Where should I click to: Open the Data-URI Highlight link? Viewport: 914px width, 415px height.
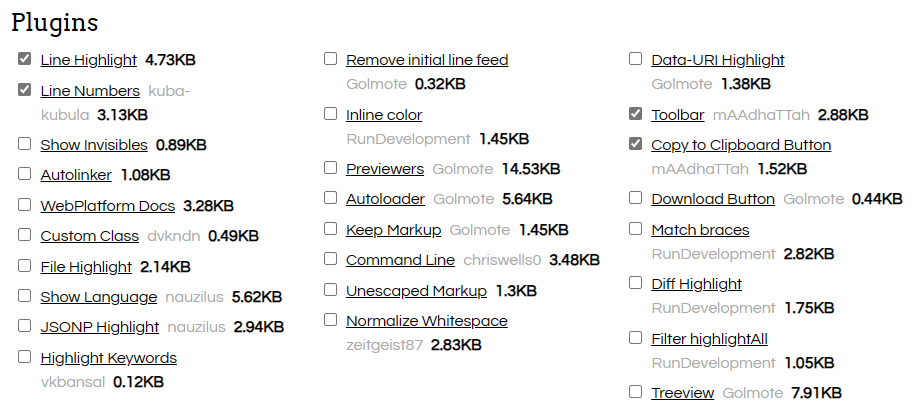coord(717,60)
